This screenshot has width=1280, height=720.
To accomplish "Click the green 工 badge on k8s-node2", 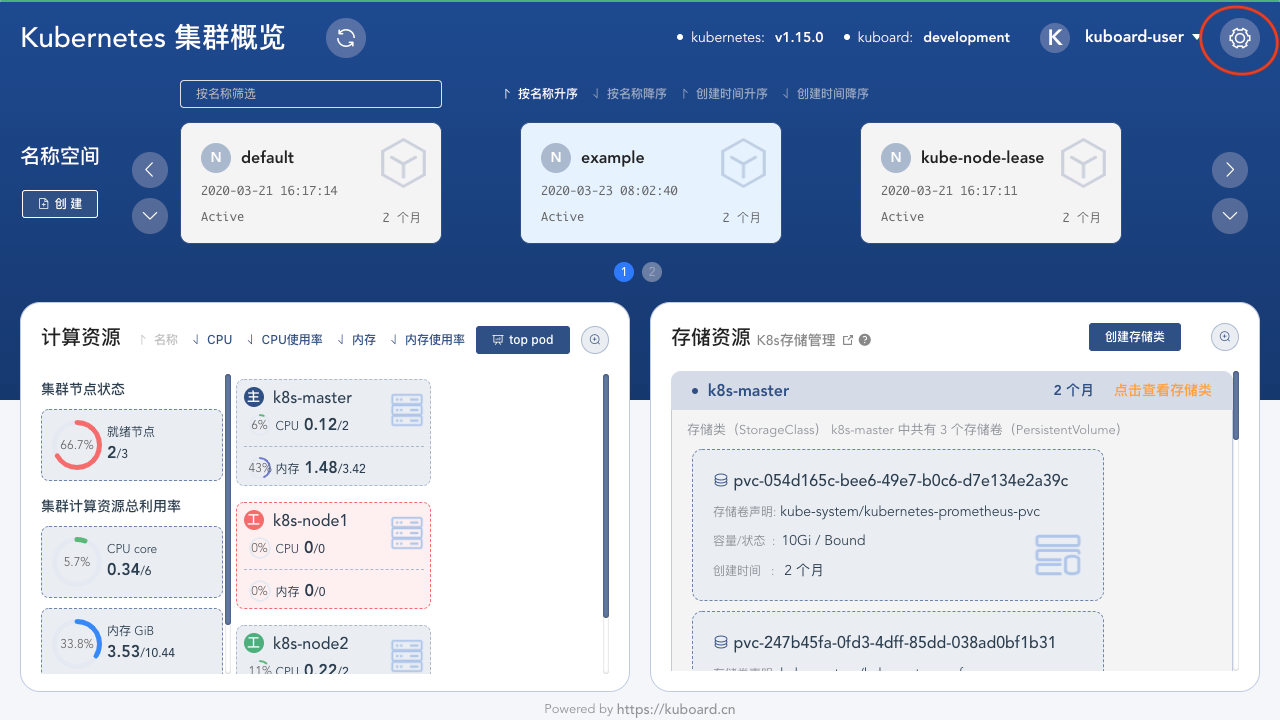I will pyautogui.click(x=254, y=643).
